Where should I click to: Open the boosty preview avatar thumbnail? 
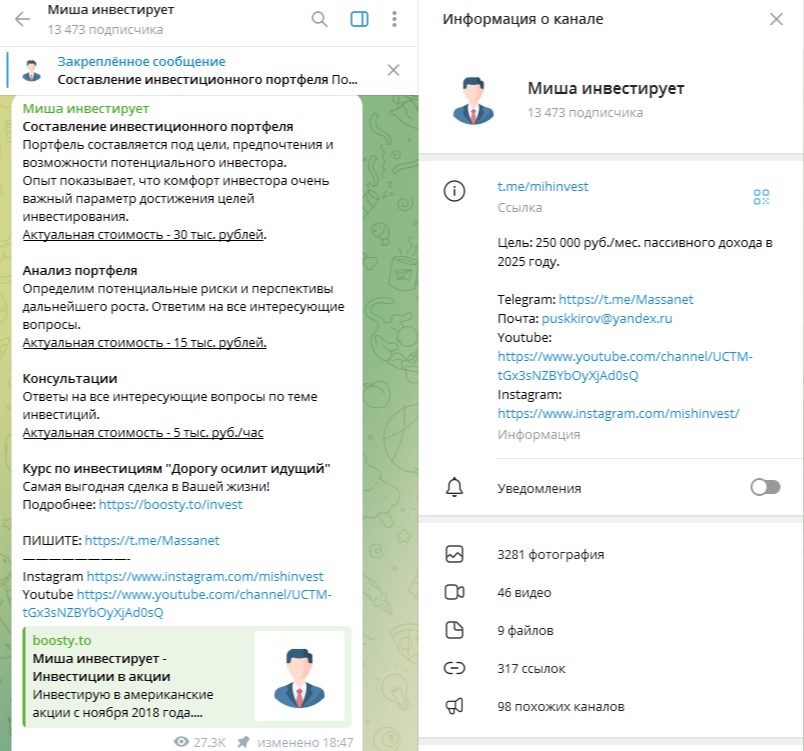pos(299,676)
